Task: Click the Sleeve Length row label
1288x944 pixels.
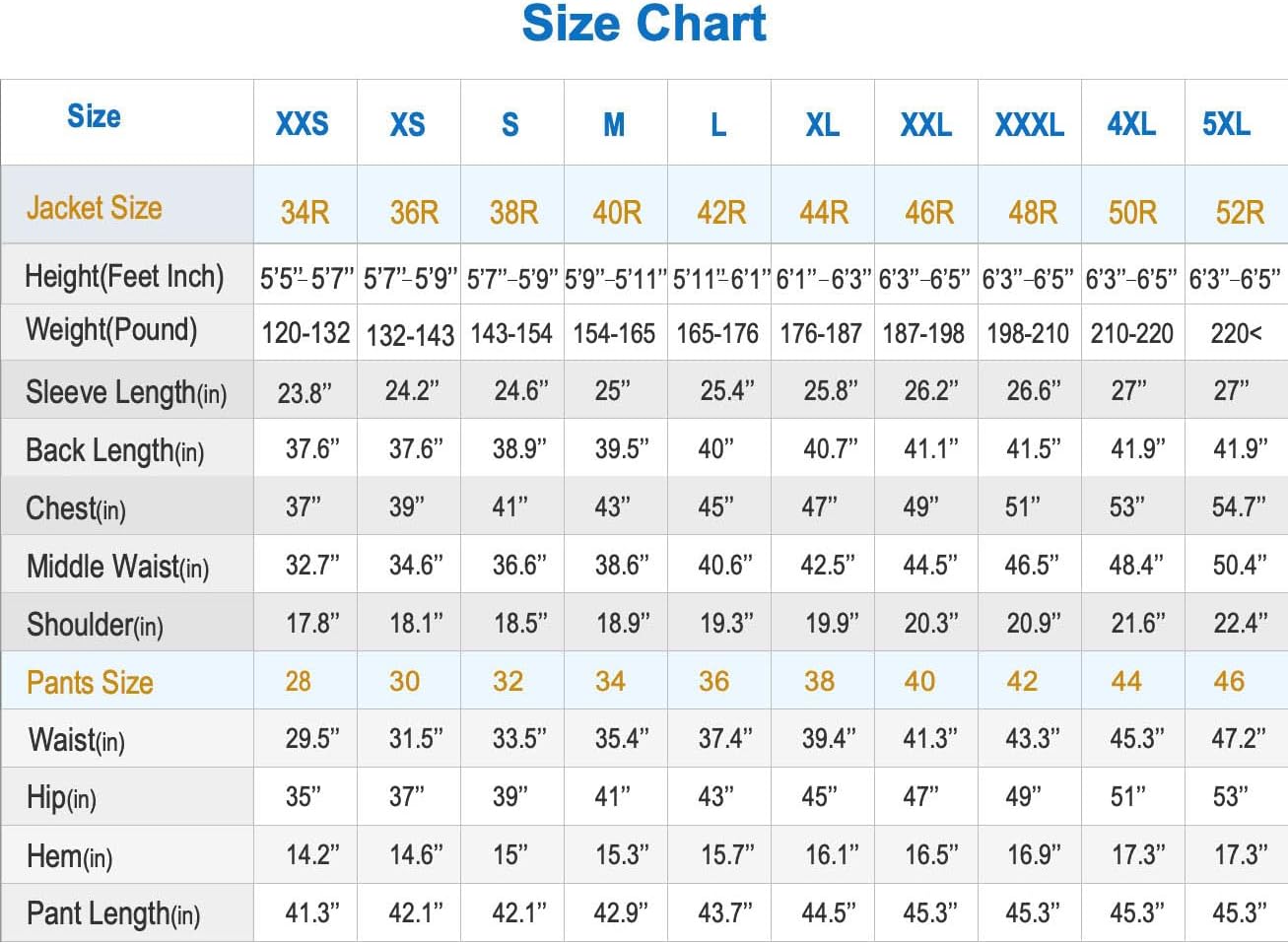Action: coord(126,392)
